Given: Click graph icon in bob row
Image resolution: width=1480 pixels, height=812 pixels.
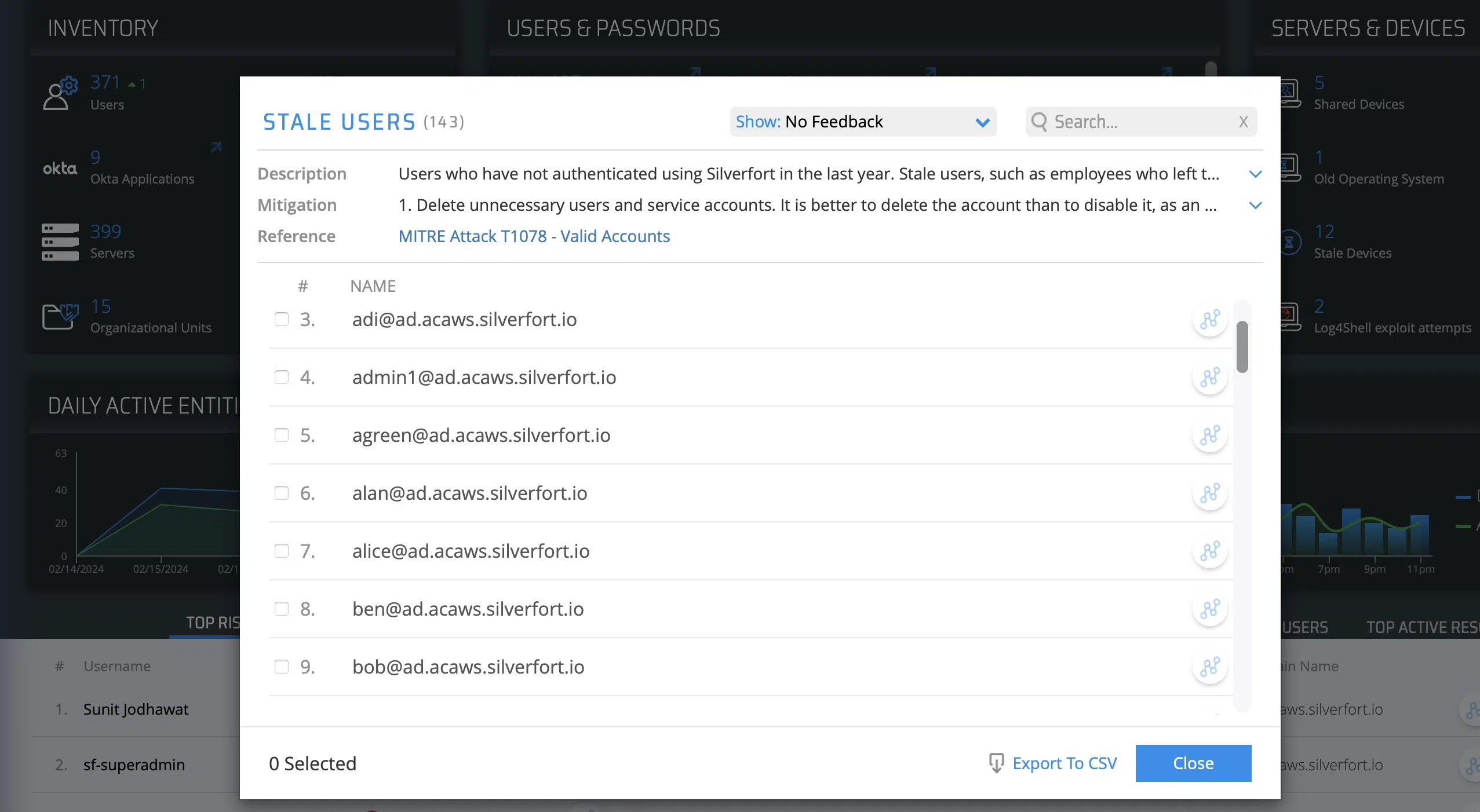Looking at the screenshot, I should tap(1210, 667).
